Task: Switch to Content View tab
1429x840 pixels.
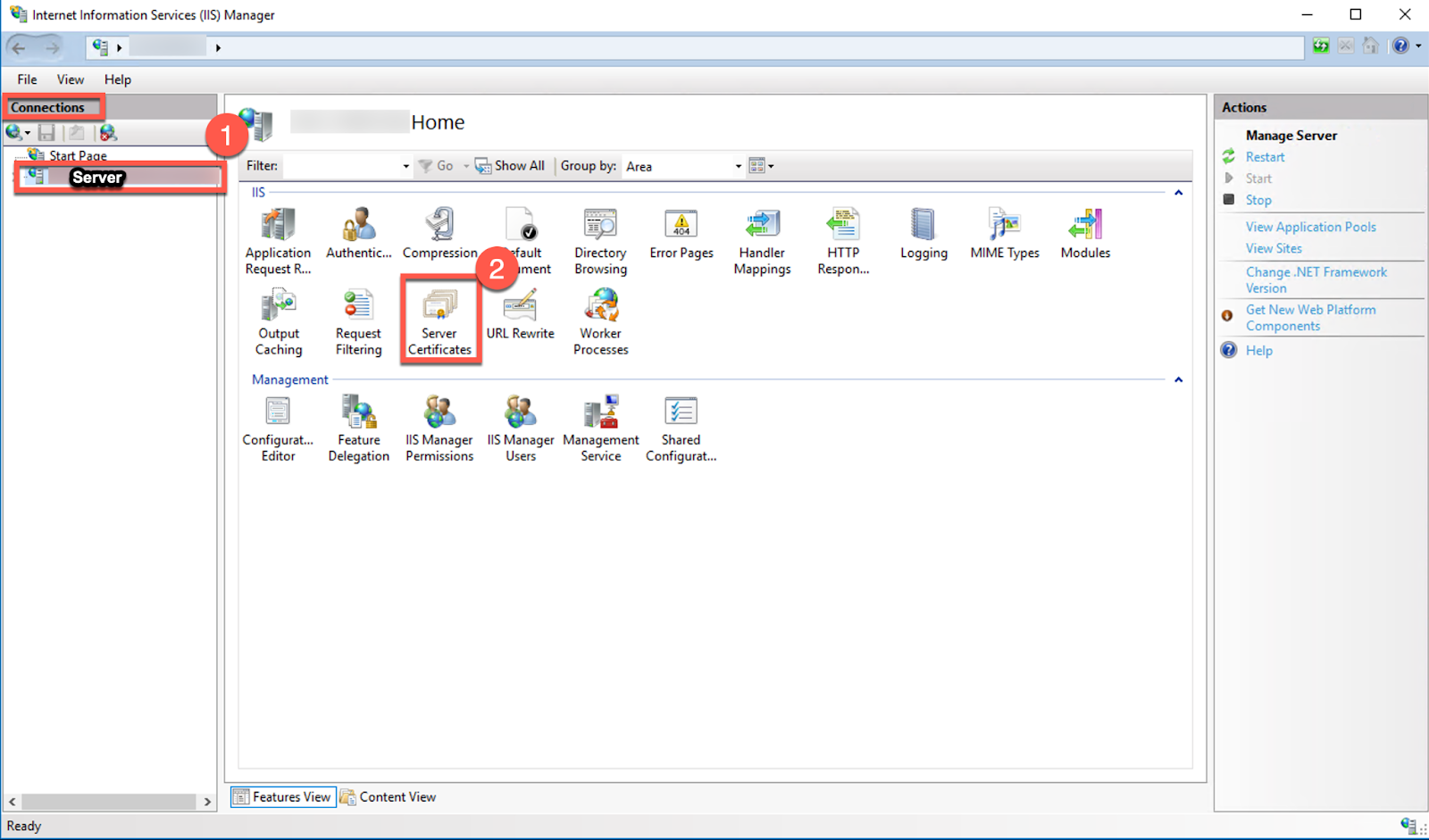Action: coord(389,797)
